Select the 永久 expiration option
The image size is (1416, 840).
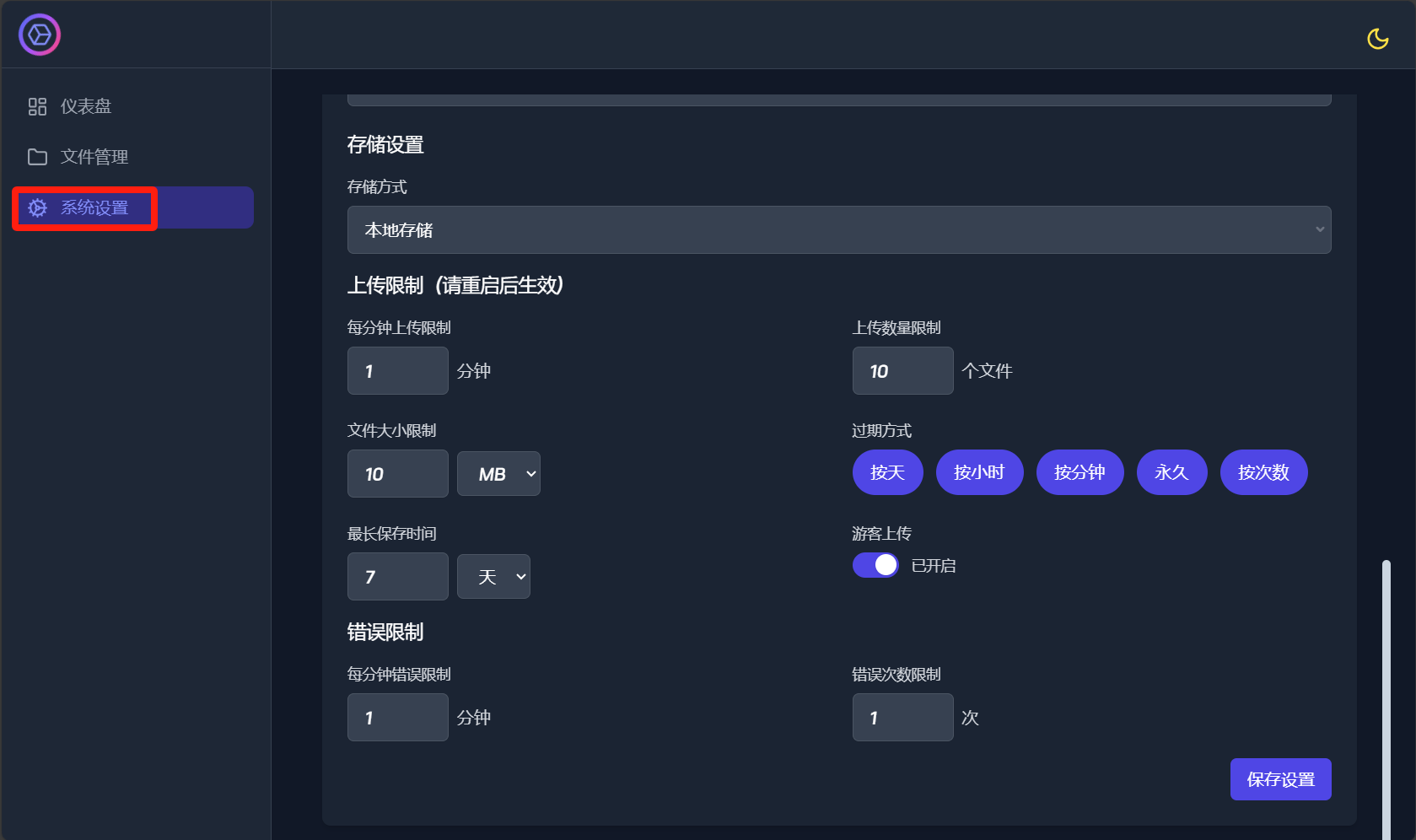[1171, 472]
